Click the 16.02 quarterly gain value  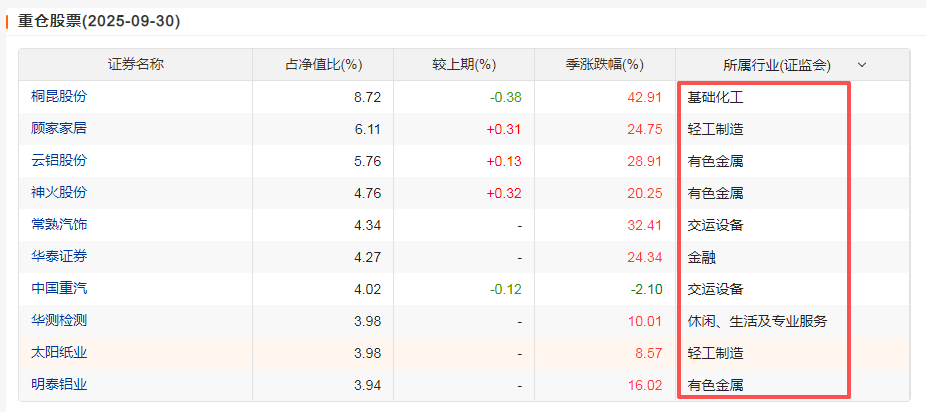(645, 386)
